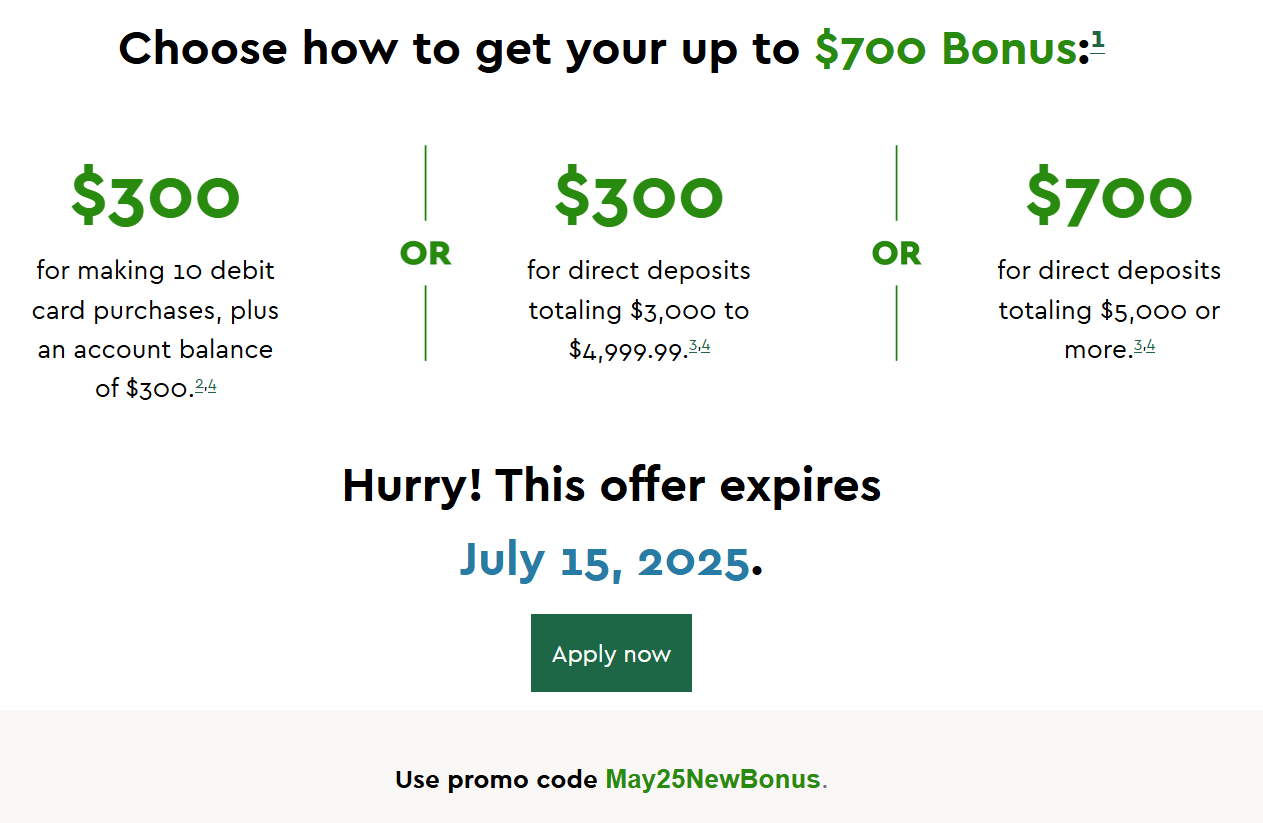Click the green "$700 Bonus" heading text
This screenshot has width=1263, height=823.
click(x=946, y=48)
